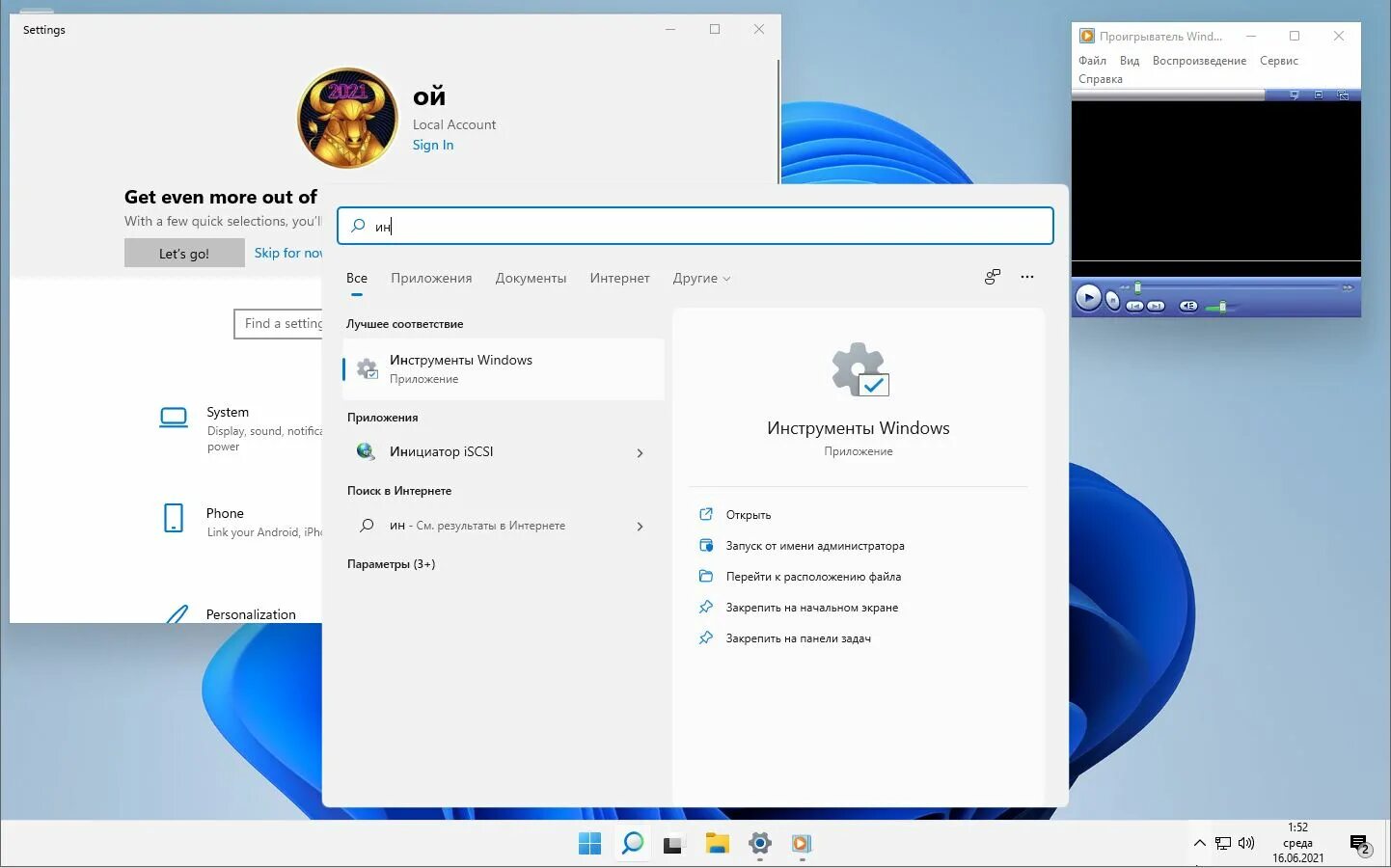Click the search feedback icon next to ellipsis
The image size is (1391, 868).
pyautogui.click(x=993, y=277)
